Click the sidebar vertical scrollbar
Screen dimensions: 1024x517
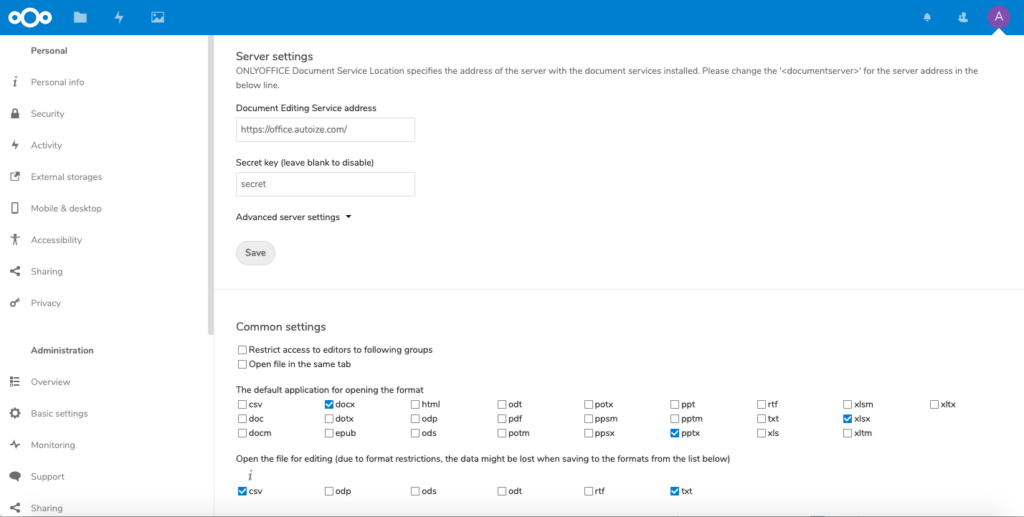click(x=210, y=185)
